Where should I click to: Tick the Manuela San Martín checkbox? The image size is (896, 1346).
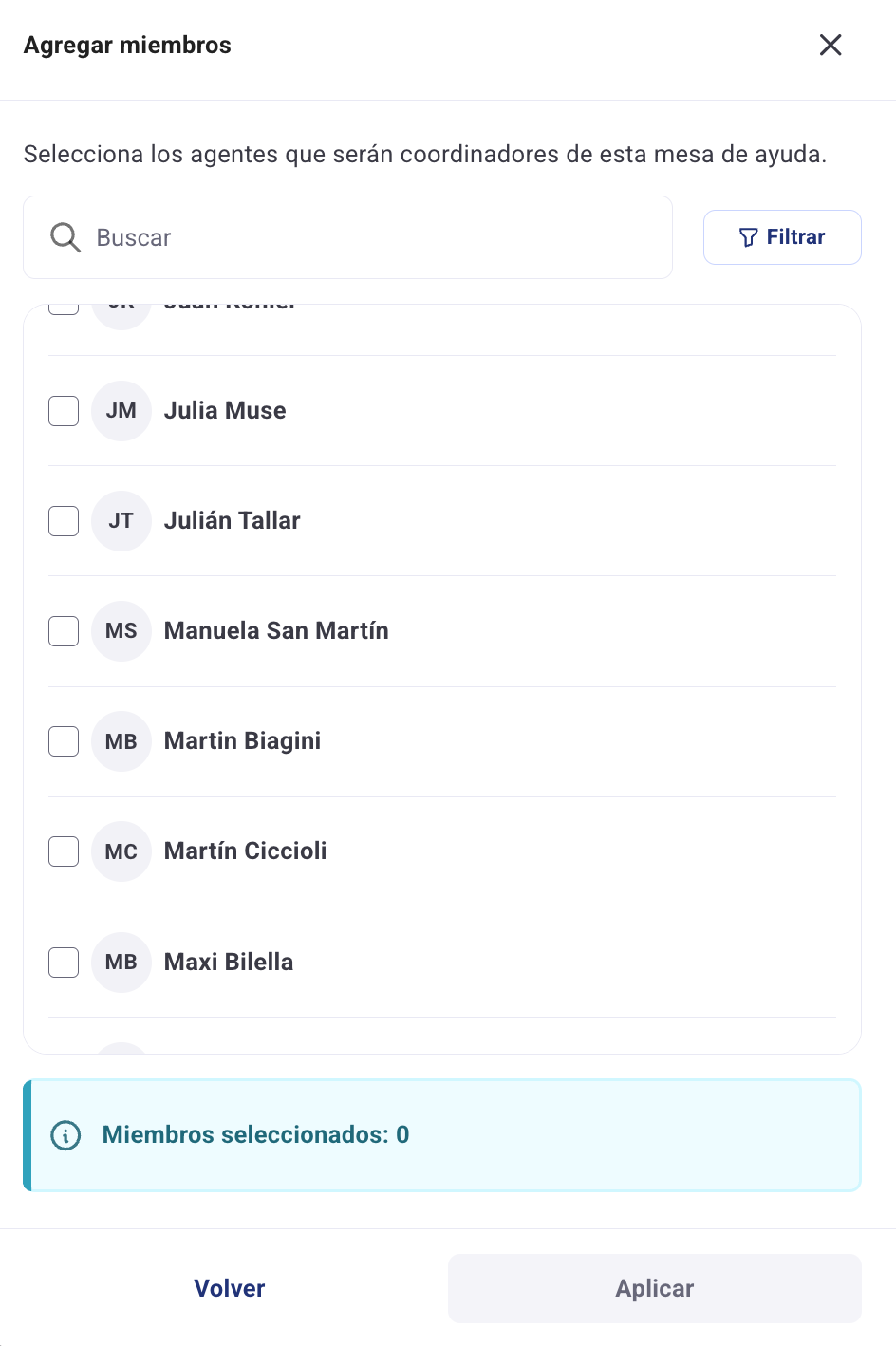(x=64, y=631)
